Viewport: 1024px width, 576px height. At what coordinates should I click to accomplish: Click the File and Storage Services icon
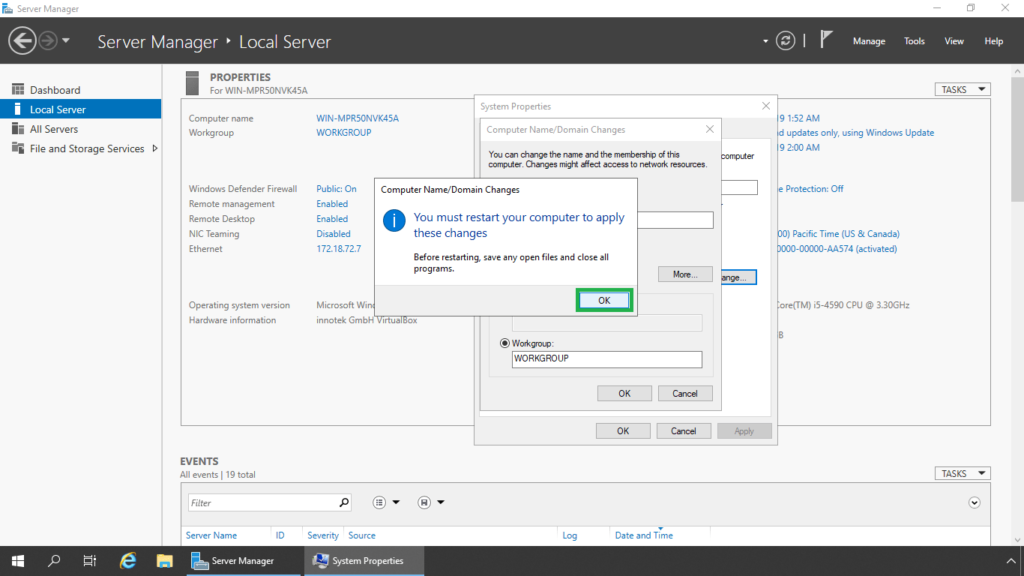tap(18, 148)
